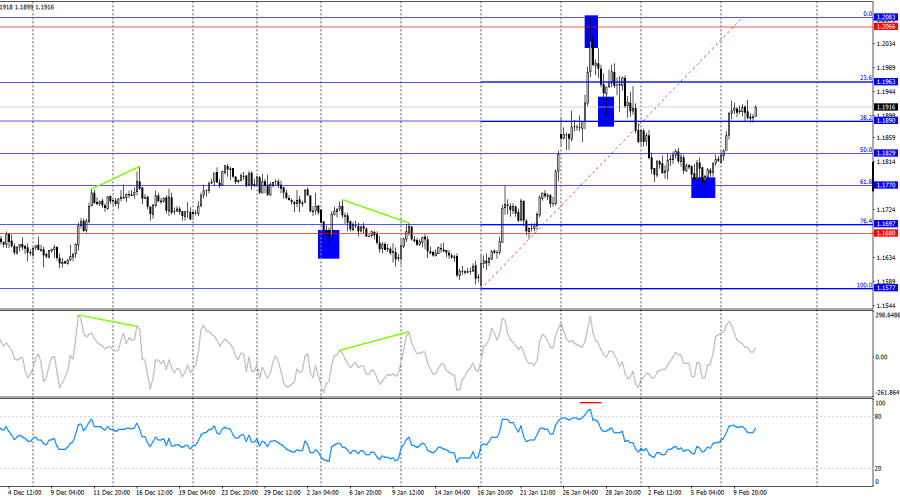Click the 14 Jan 04:00 time label
The height and width of the screenshot is (500, 900).
pyautogui.click(x=453, y=493)
